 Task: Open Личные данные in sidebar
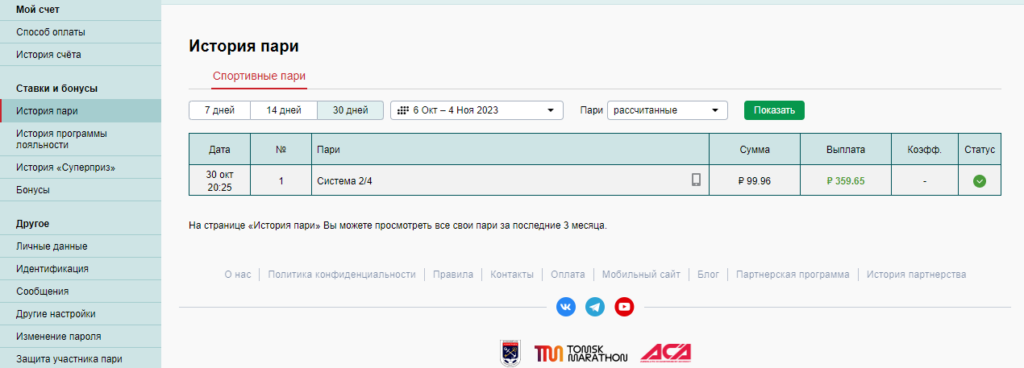coord(80,246)
